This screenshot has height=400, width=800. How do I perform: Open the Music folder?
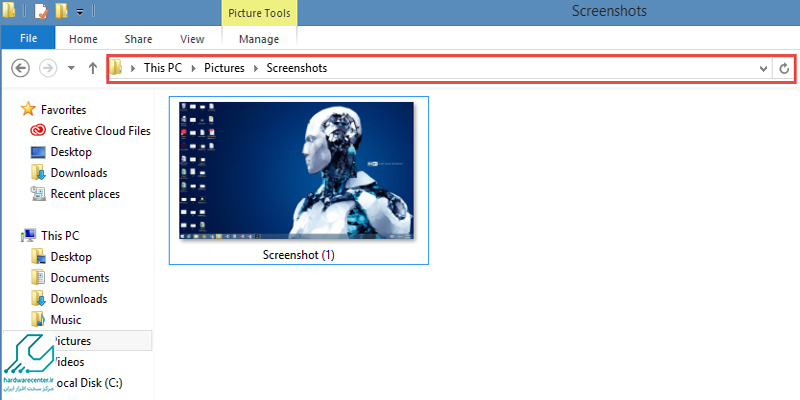[x=66, y=320]
